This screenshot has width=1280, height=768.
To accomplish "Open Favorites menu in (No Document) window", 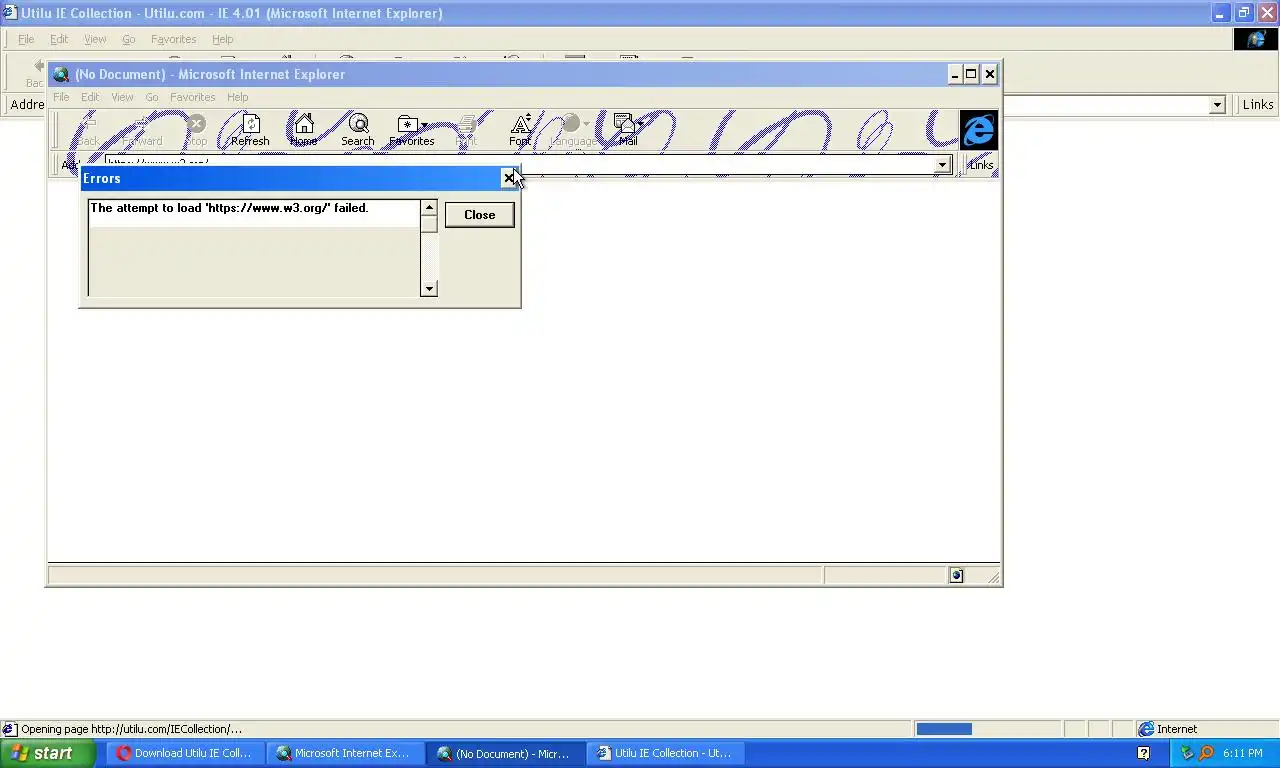I will pyautogui.click(x=193, y=97).
